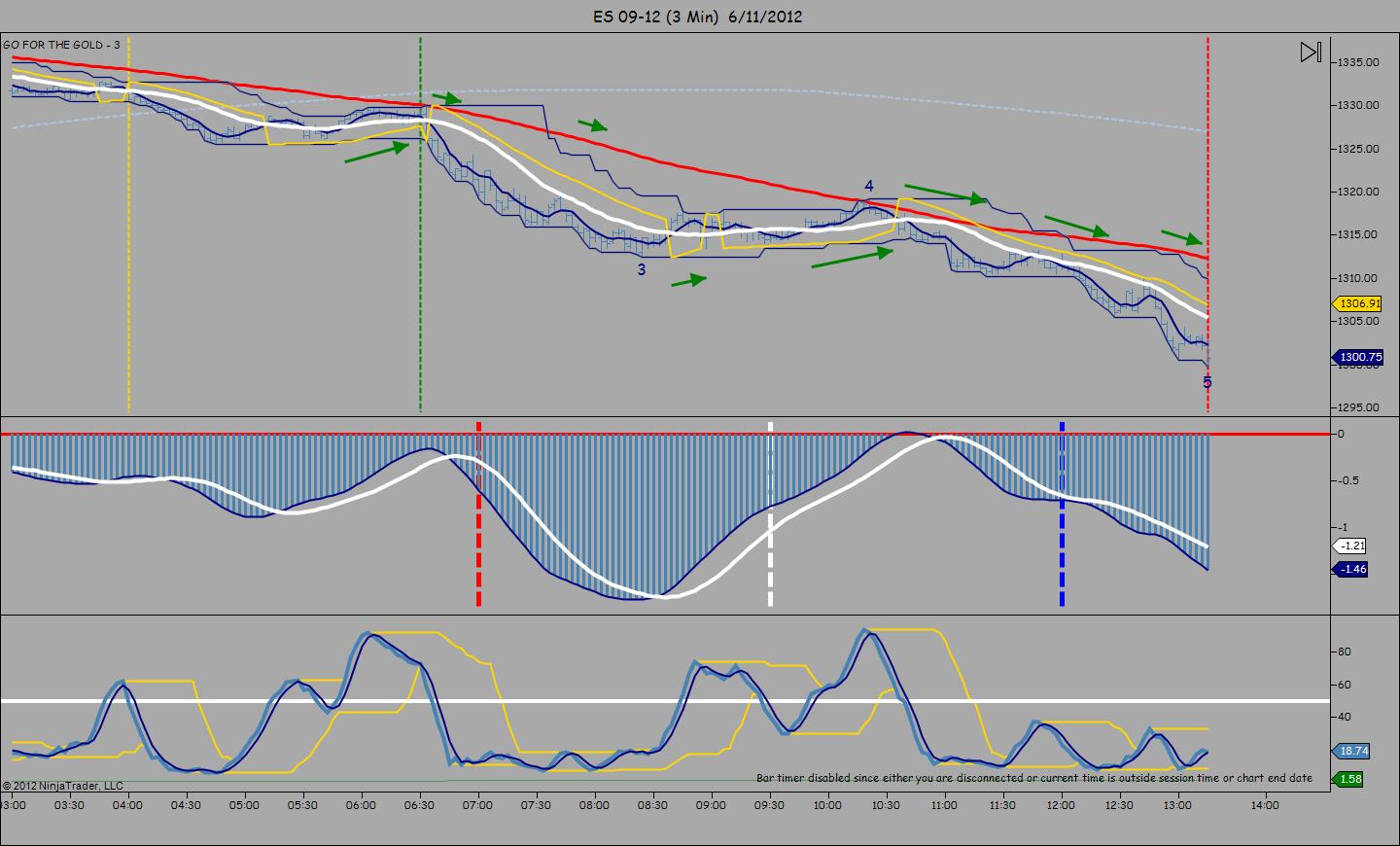This screenshot has height=846, width=1400.
Task: Click the 04:00 time axis label
Action: (127, 805)
